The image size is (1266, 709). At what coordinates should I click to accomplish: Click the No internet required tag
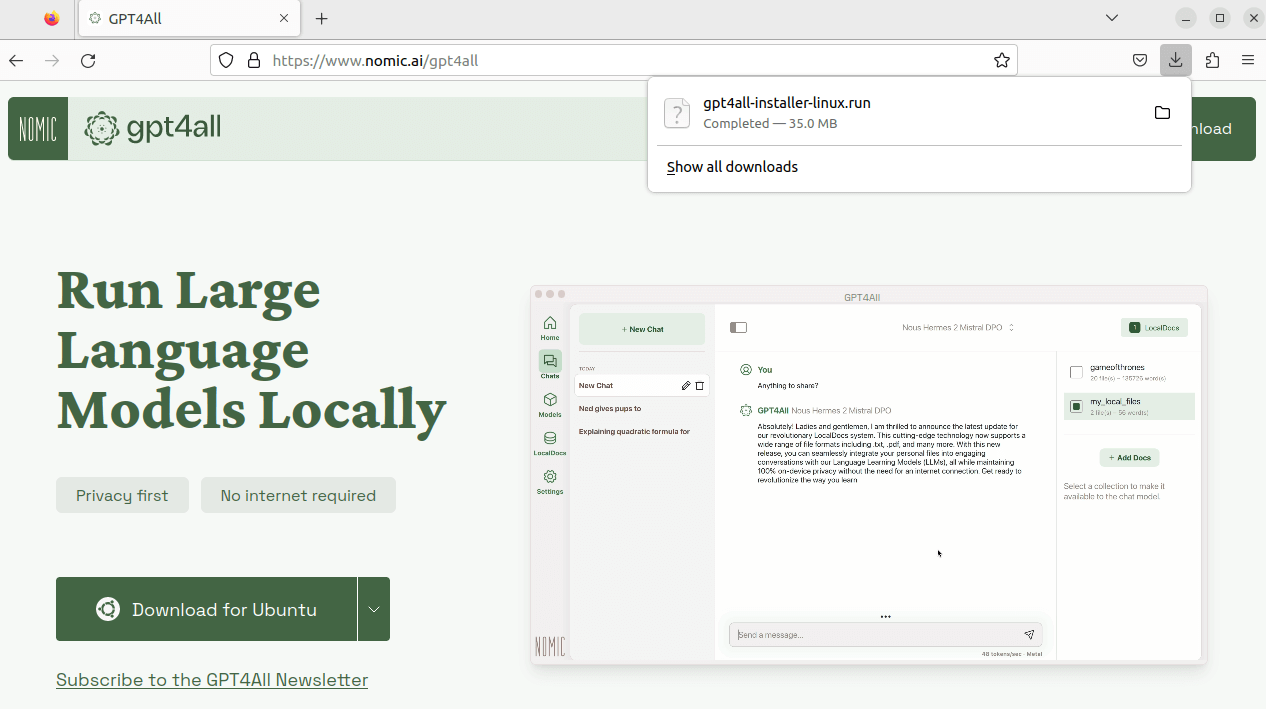[x=298, y=495]
